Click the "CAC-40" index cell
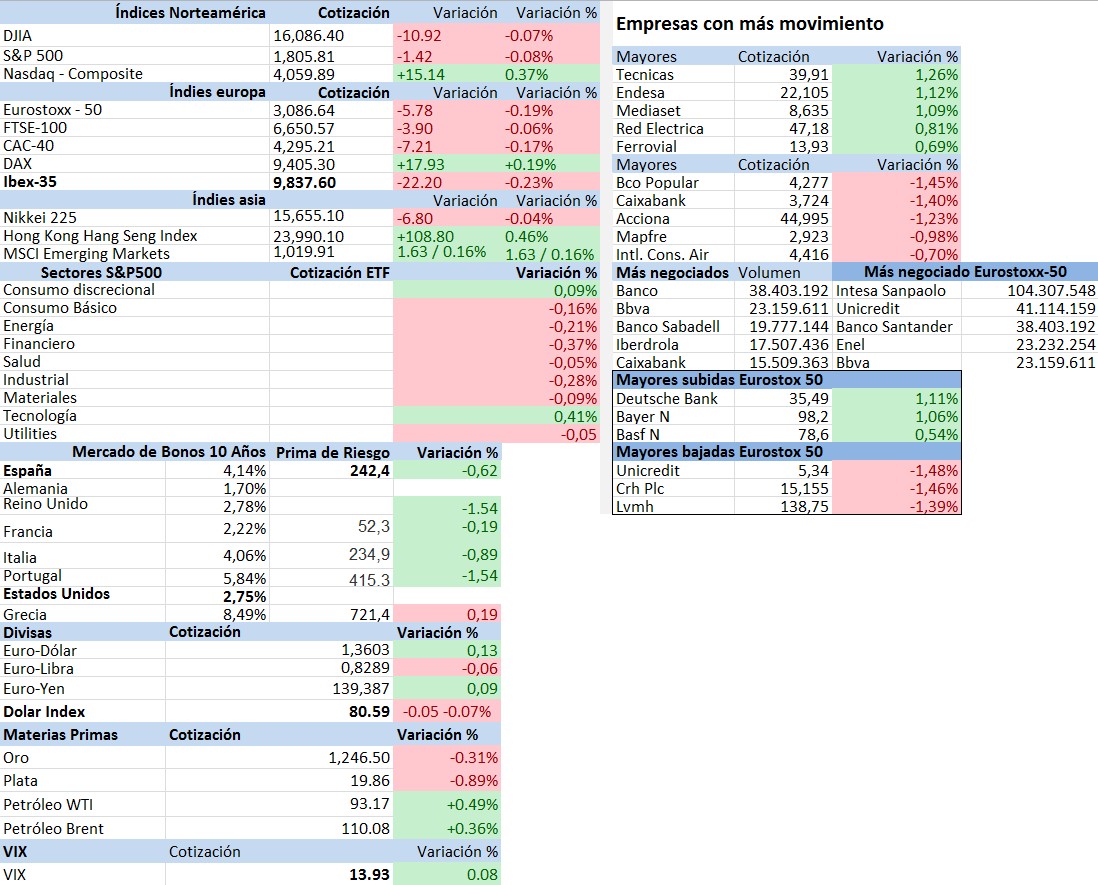Screen dimensions: 1098x885 click(29, 146)
